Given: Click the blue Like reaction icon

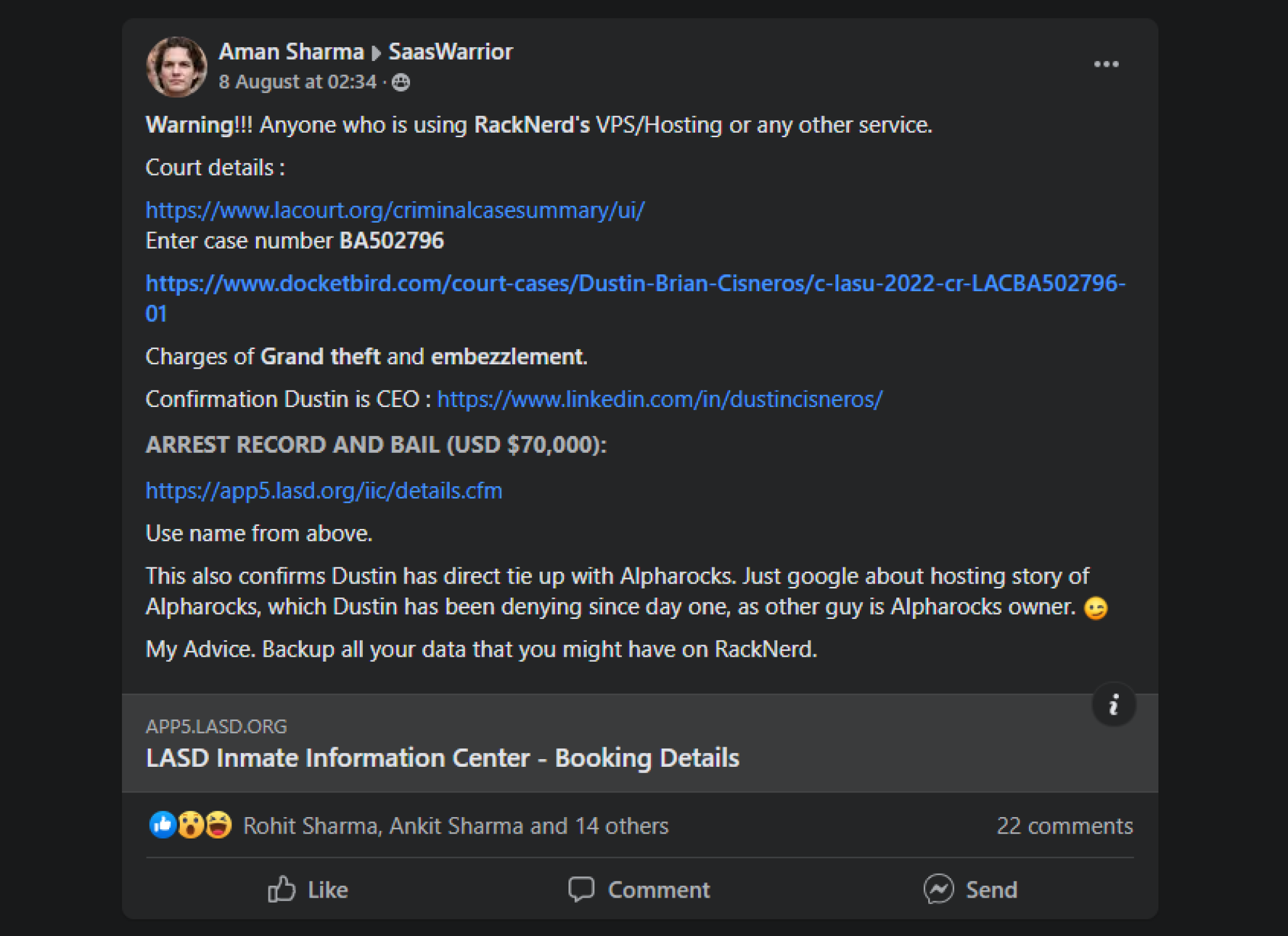Looking at the screenshot, I should tap(162, 825).
